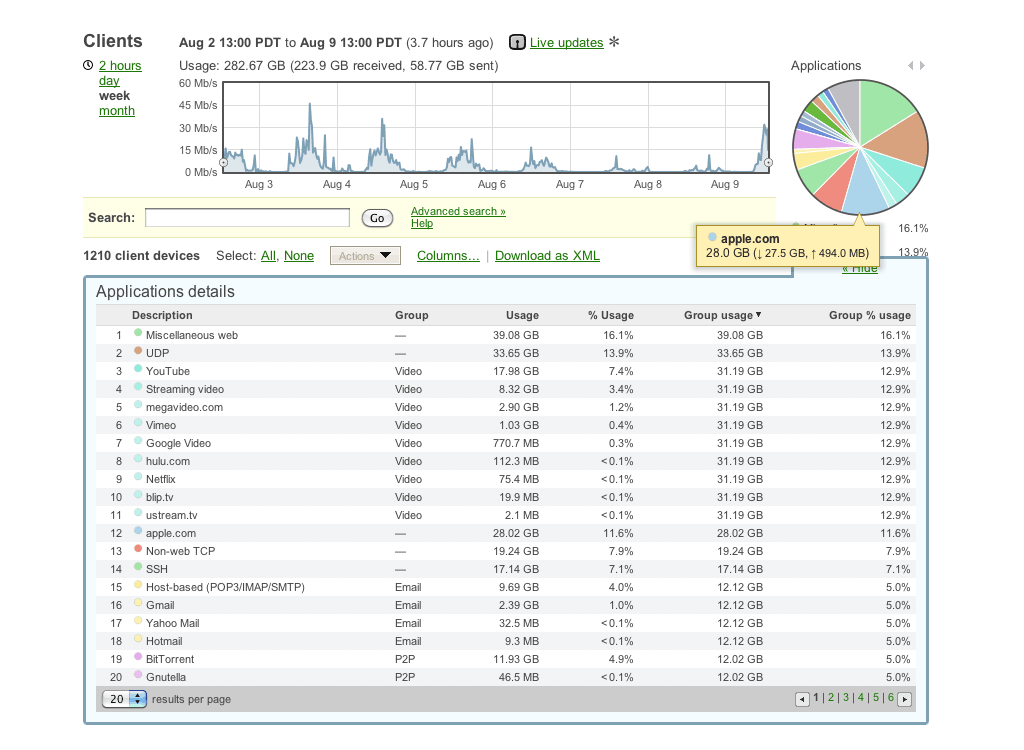
Task: Click the Go search button
Action: (x=377, y=218)
